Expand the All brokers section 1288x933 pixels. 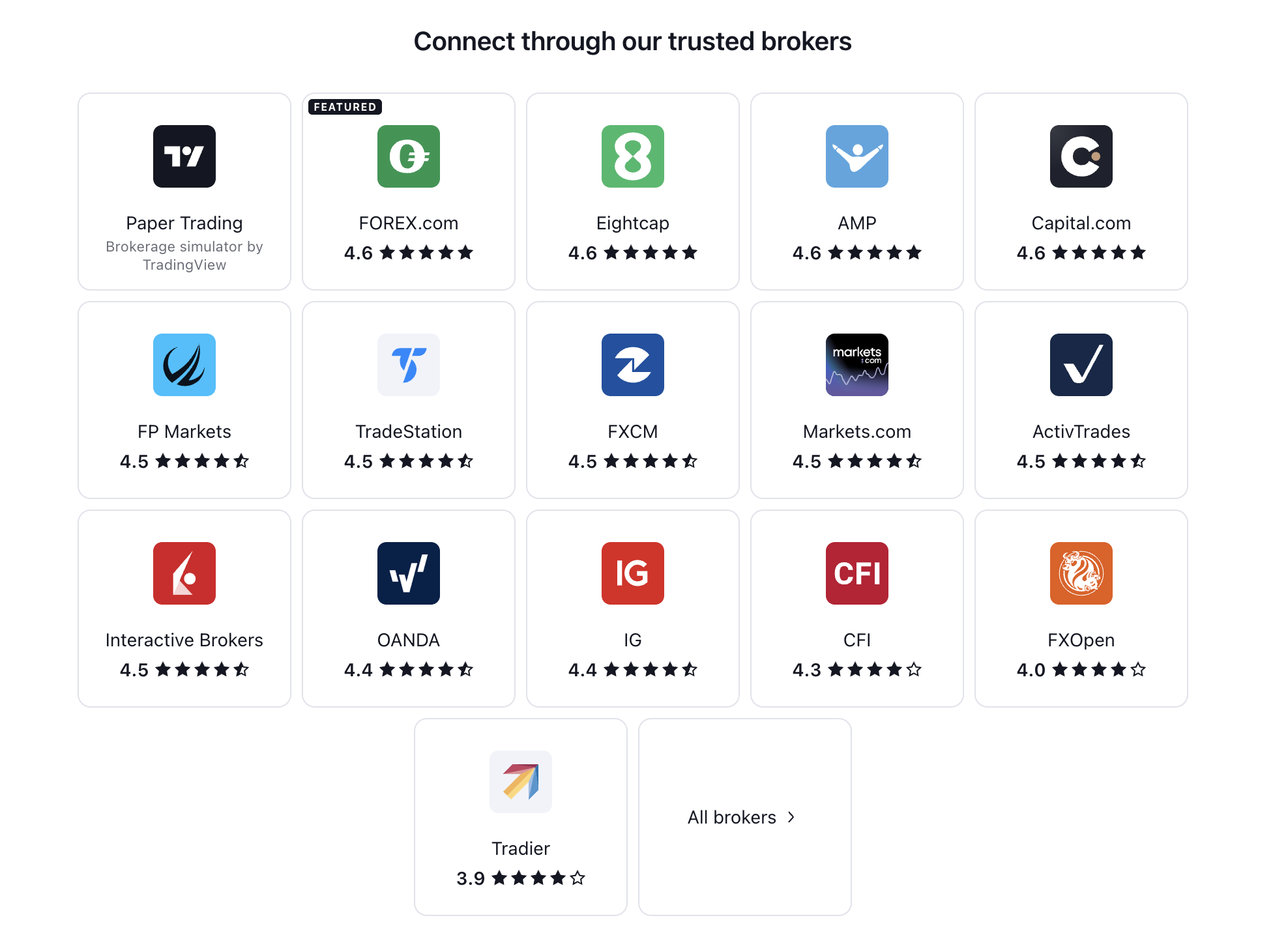(x=743, y=817)
